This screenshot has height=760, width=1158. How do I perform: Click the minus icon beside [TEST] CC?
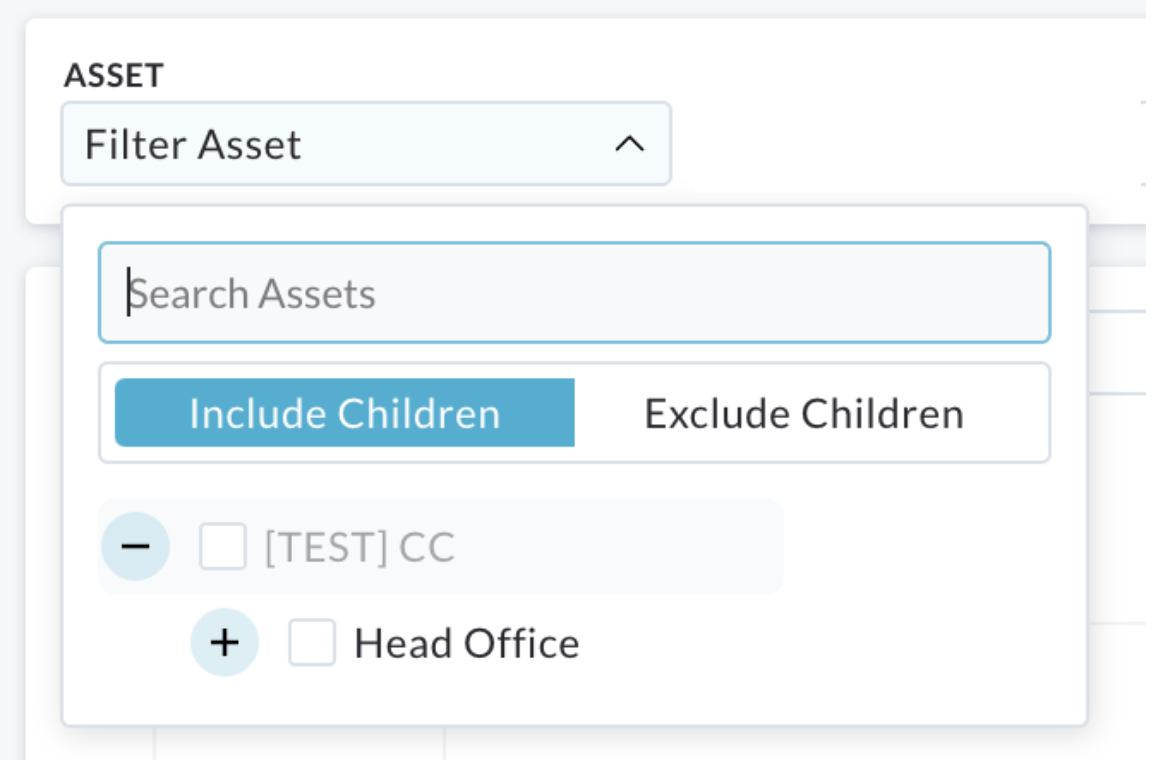tap(136, 546)
